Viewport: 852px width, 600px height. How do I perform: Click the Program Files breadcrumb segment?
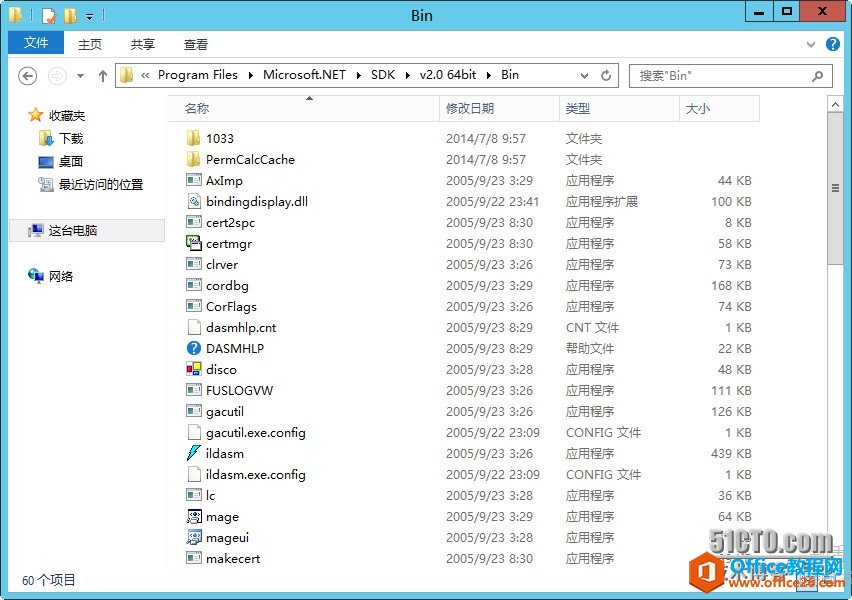click(198, 75)
